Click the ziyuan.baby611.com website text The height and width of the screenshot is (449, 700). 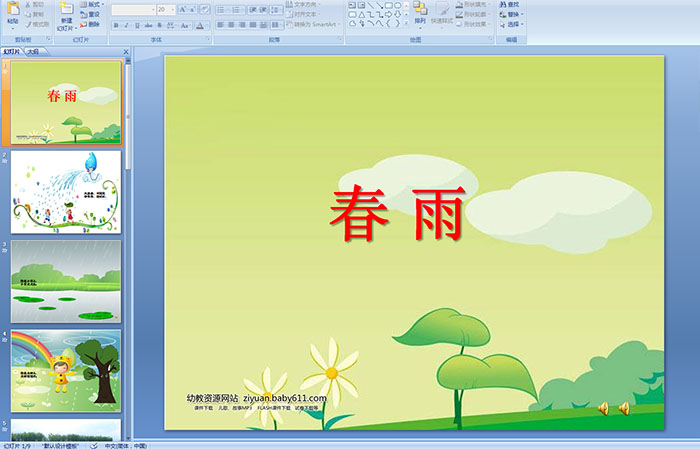(285, 398)
